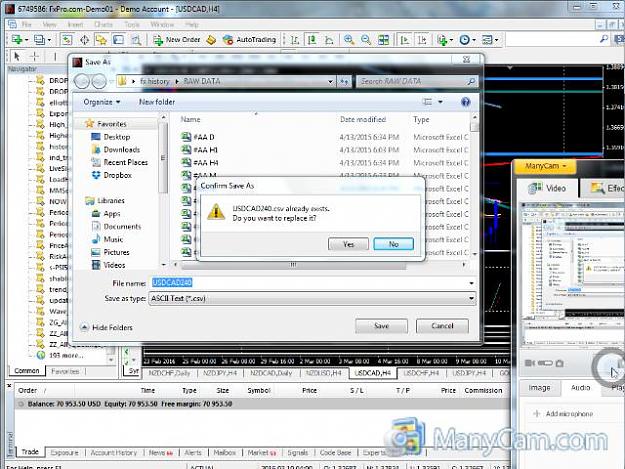Open the Profiles toolbar icon

point(39,39)
